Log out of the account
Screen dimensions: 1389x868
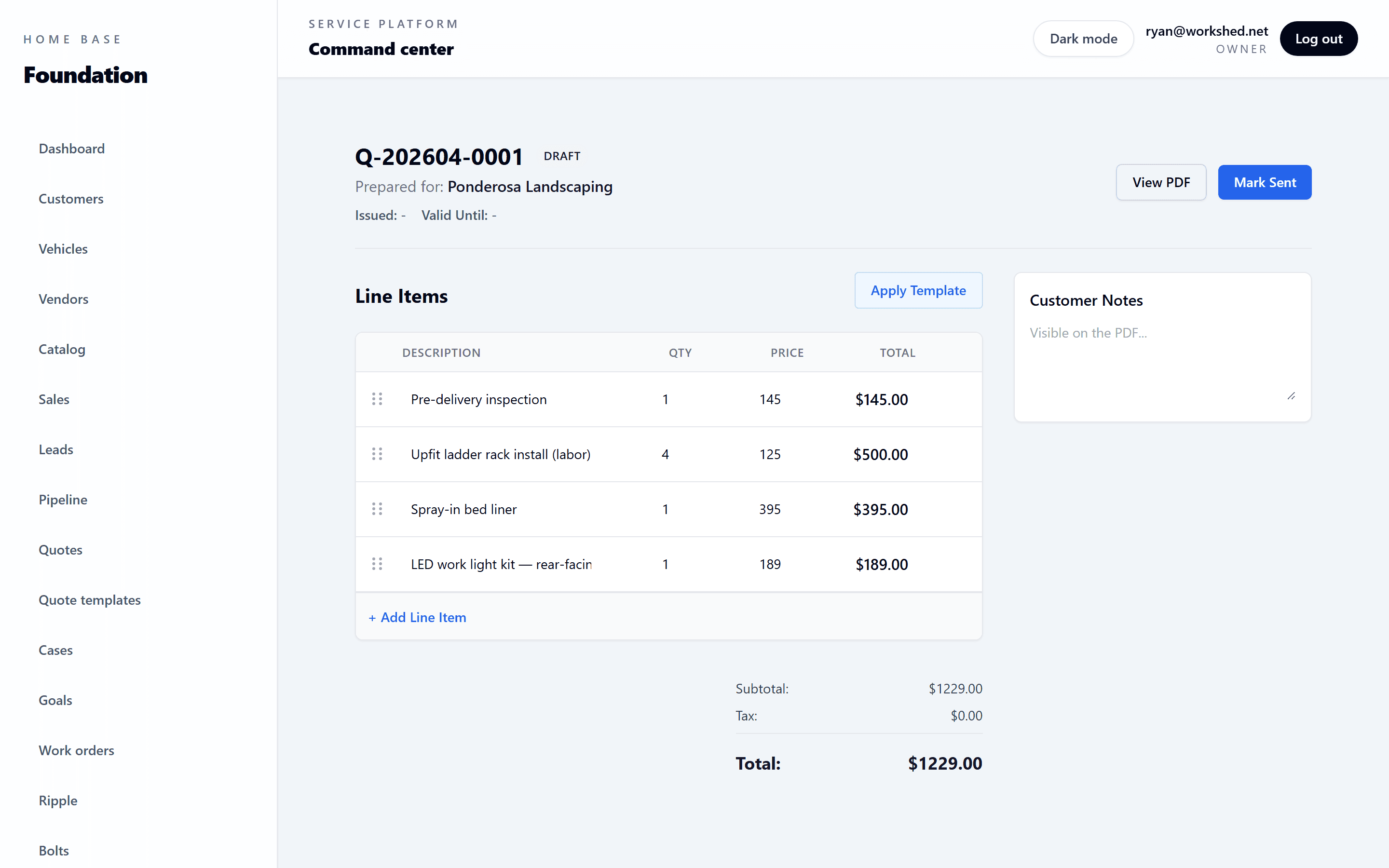[x=1319, y=39]
